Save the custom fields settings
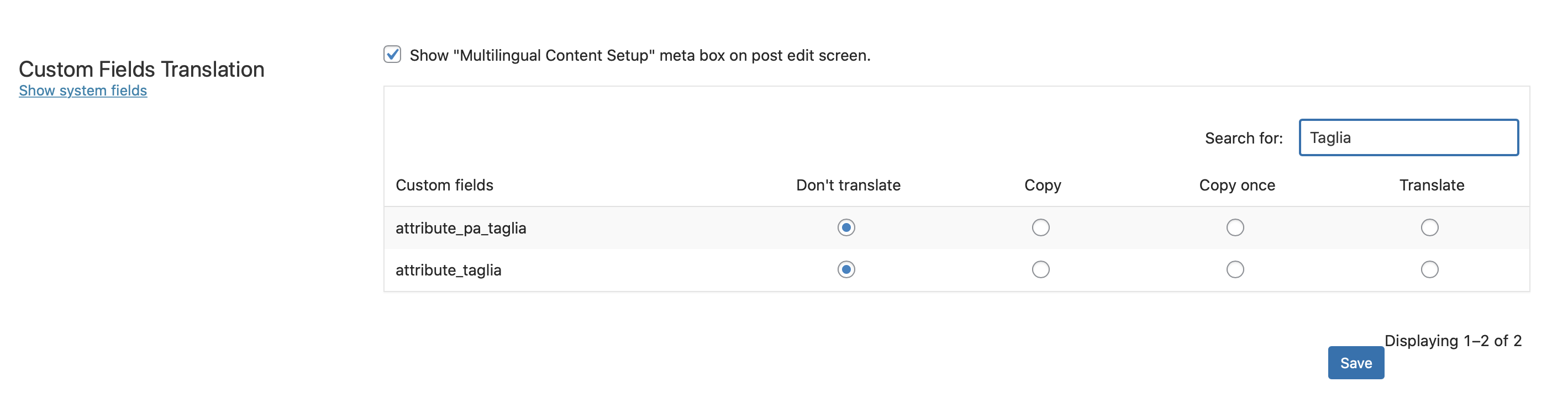 point(1356,363)
